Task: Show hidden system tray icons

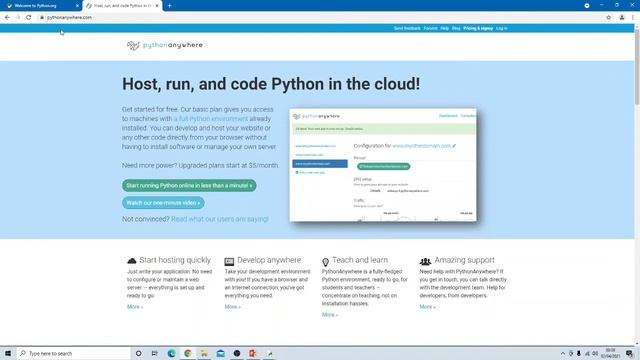Action: tap(563, 353)
